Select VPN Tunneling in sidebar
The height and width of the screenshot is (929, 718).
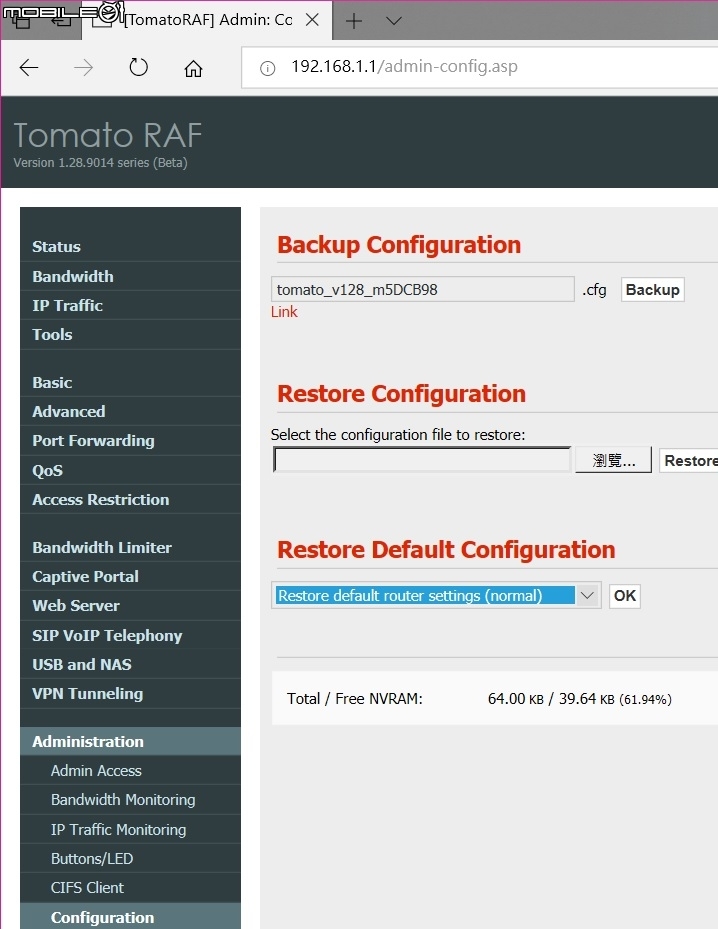(x=87, y=694)
